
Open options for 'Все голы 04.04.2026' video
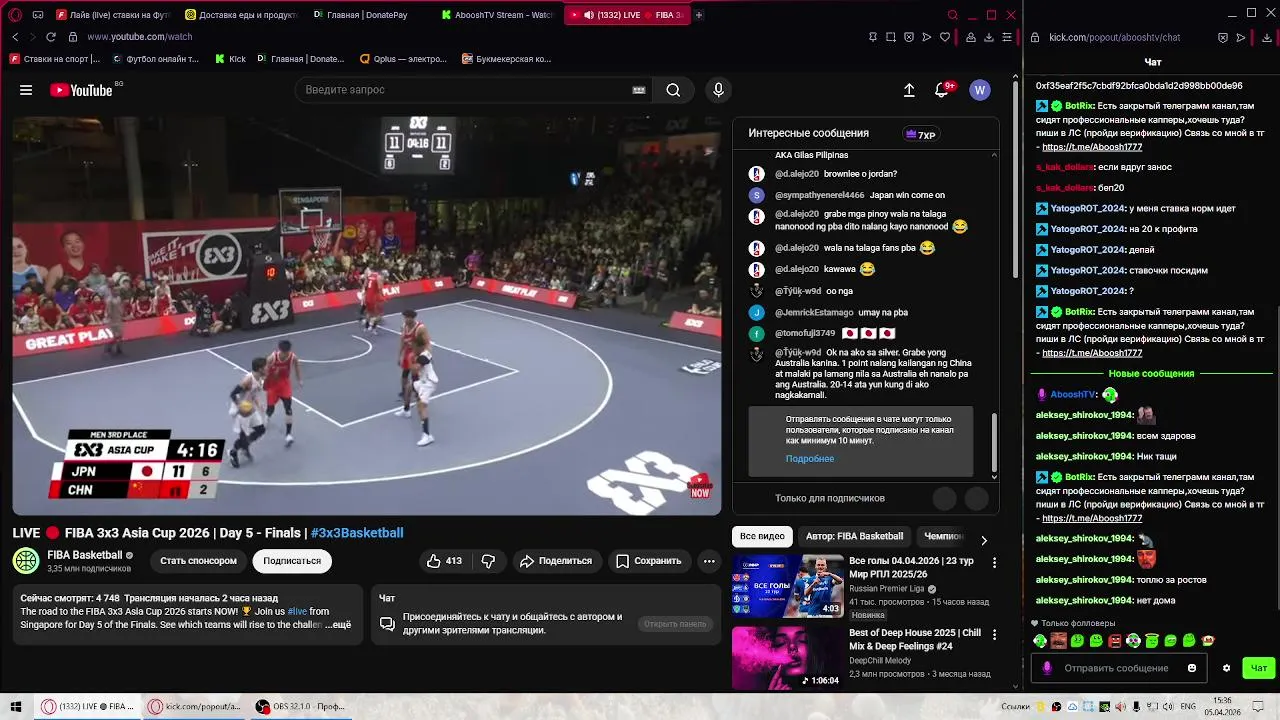(x=994, y=563)
